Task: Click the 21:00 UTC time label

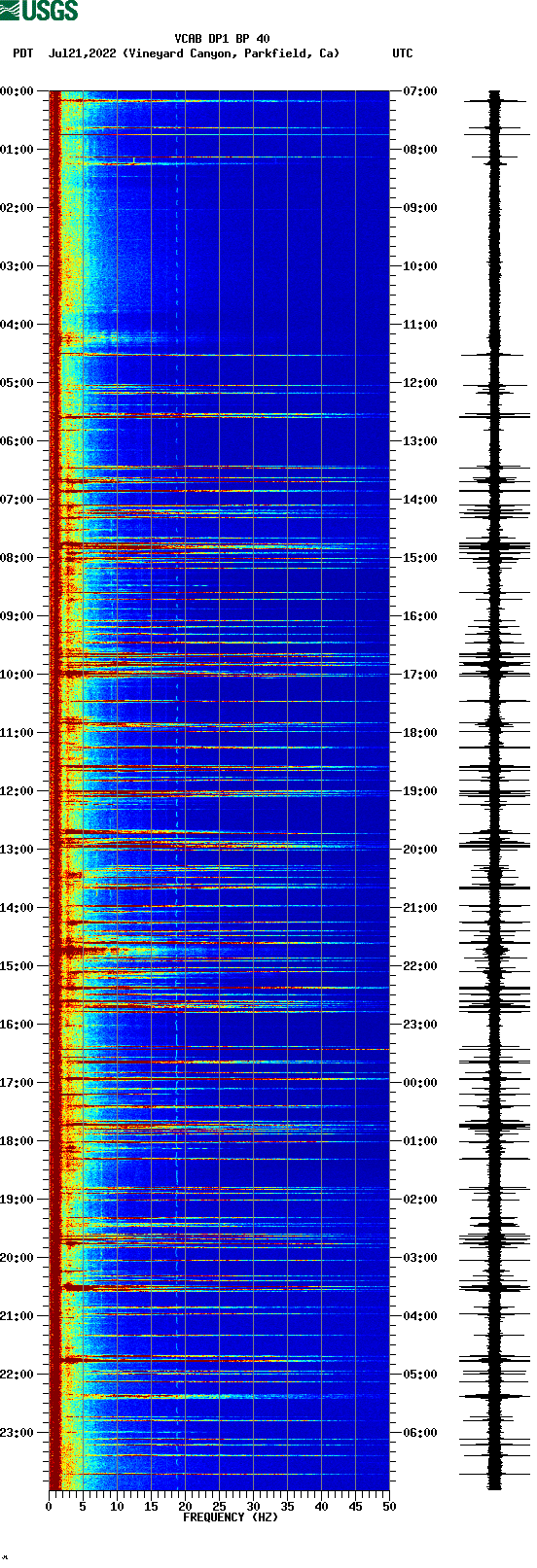Action: click(x=420, y=908)
